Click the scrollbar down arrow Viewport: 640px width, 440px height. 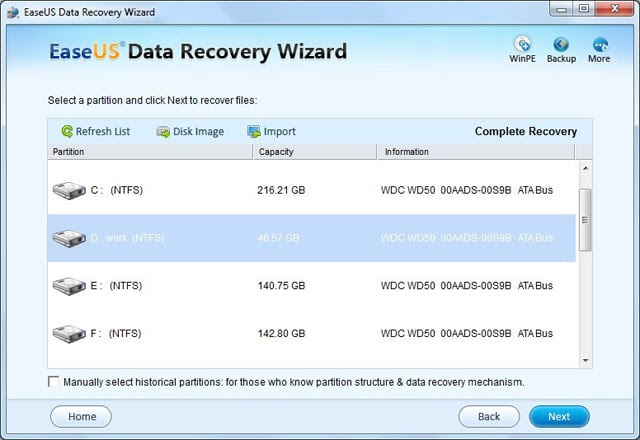pos(585,360)
